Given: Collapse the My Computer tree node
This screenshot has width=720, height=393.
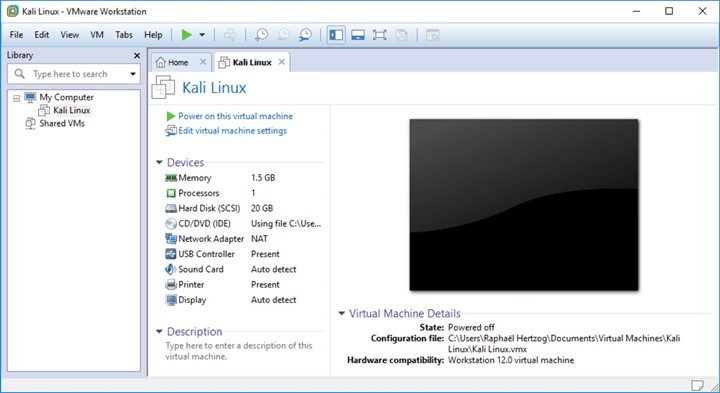Looking at the screenshot, I should tap(17, 98).
